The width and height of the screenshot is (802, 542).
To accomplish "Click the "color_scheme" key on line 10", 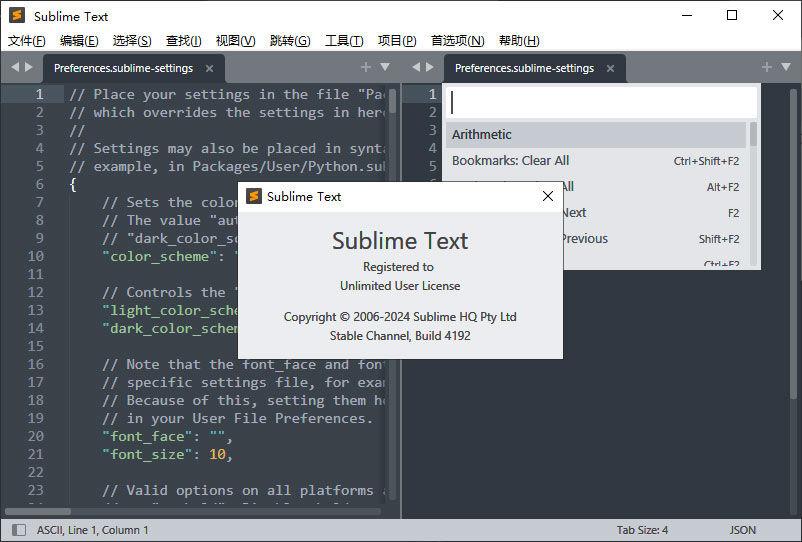I will pyautogui.click(x=160, y=256).
